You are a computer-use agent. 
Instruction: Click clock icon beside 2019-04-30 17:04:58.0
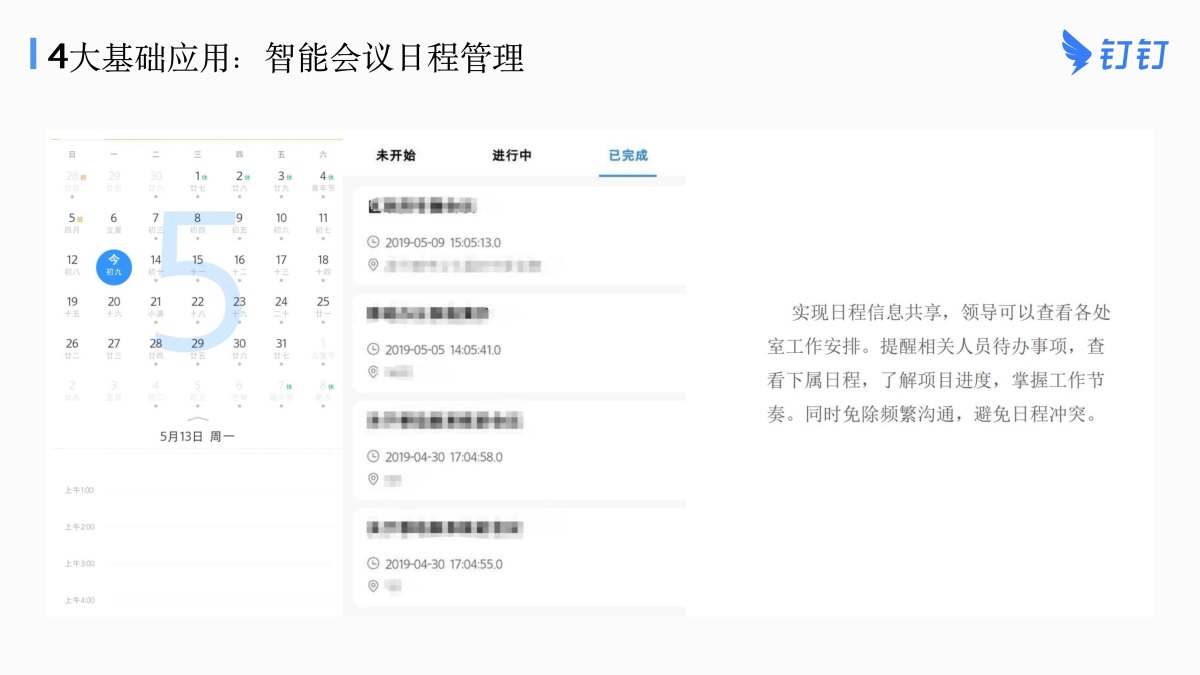[x=374, y=457]
